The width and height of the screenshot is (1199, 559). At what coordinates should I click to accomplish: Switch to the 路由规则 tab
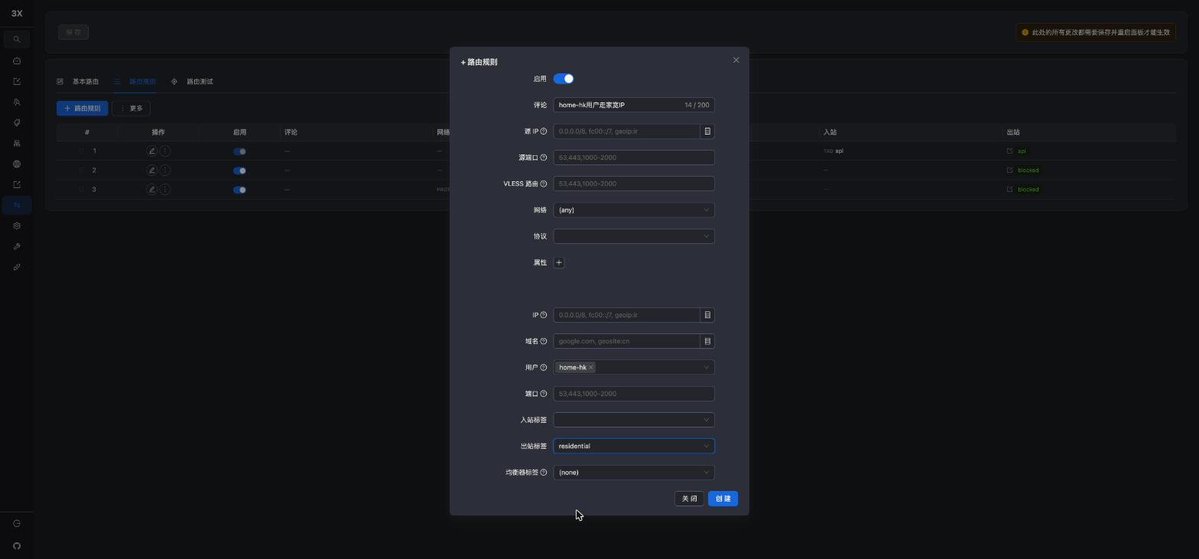pyautogui.click(x=135, y=81)
